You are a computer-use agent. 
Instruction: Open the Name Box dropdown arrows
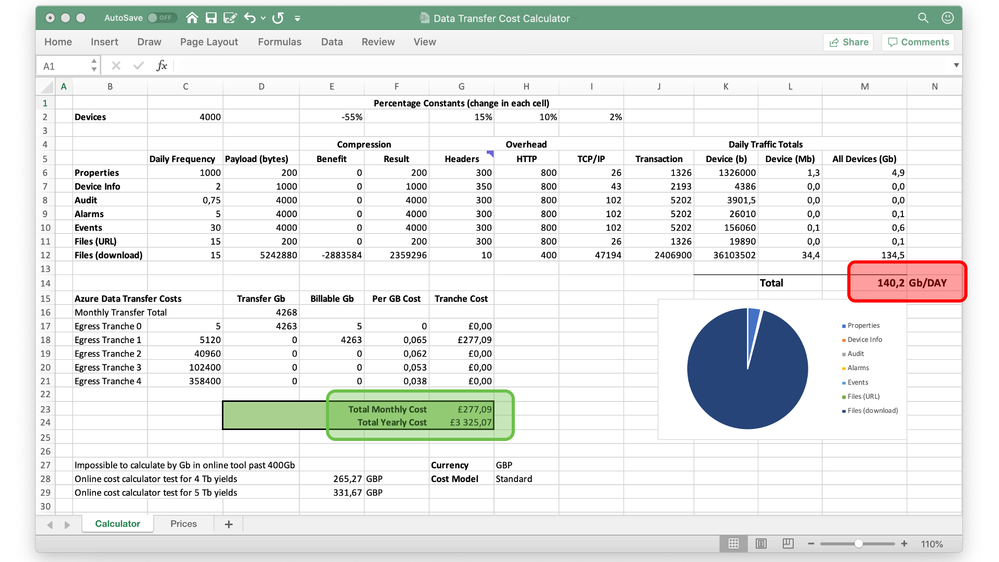(94, 66)
